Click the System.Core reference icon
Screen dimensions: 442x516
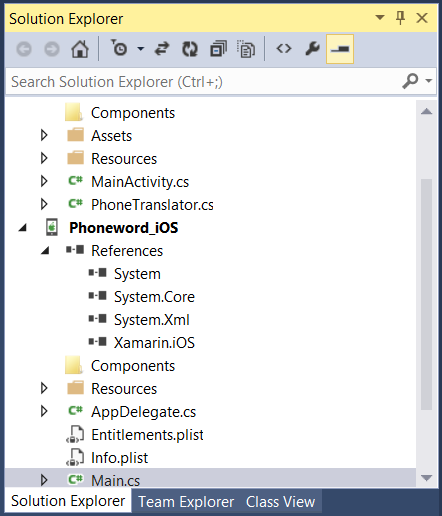98,296
